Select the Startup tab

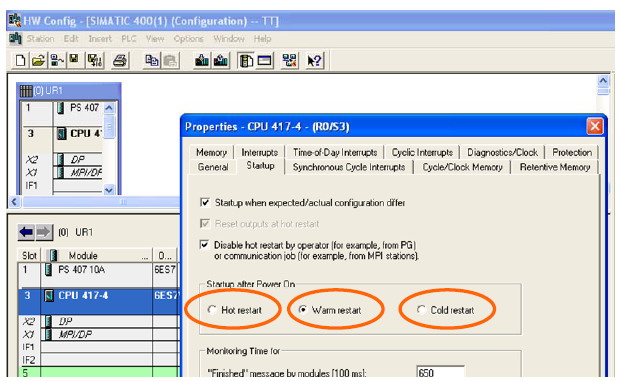tap(260, 166)
